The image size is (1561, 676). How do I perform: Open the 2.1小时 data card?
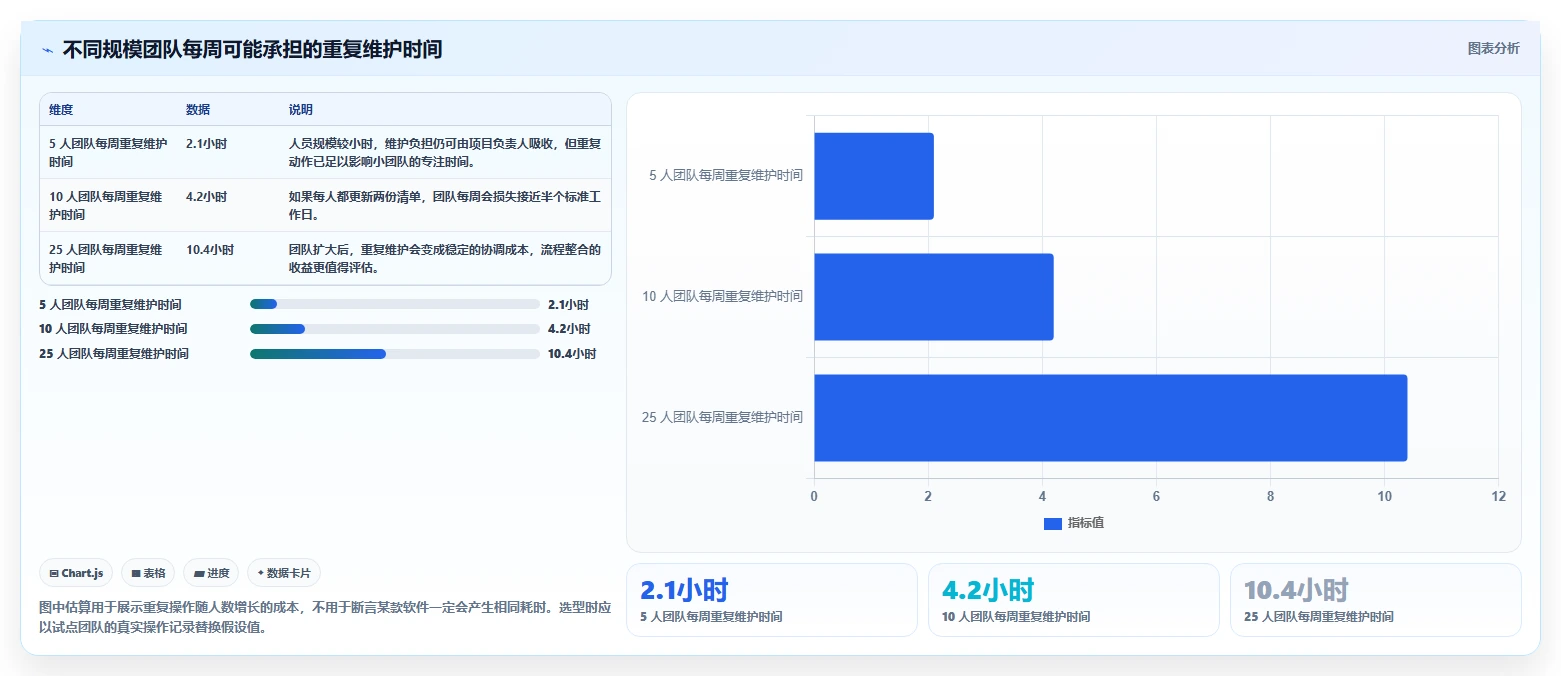pyautogui.click(x=771, y=600)
